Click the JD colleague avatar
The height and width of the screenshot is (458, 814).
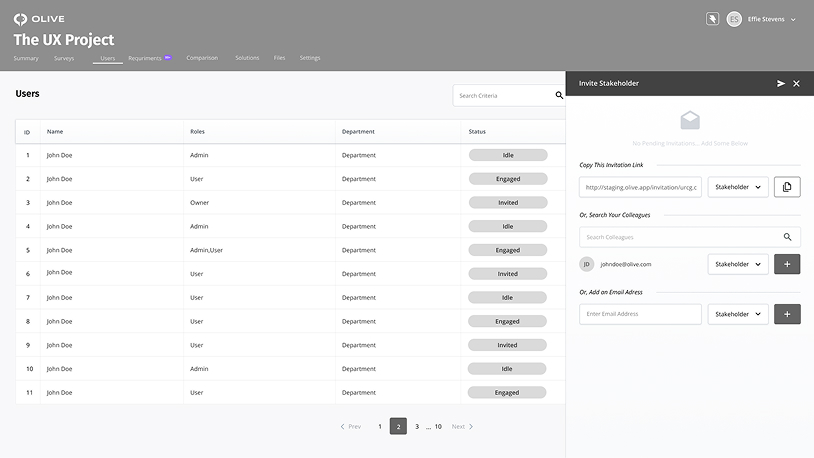tap(587, 264)
